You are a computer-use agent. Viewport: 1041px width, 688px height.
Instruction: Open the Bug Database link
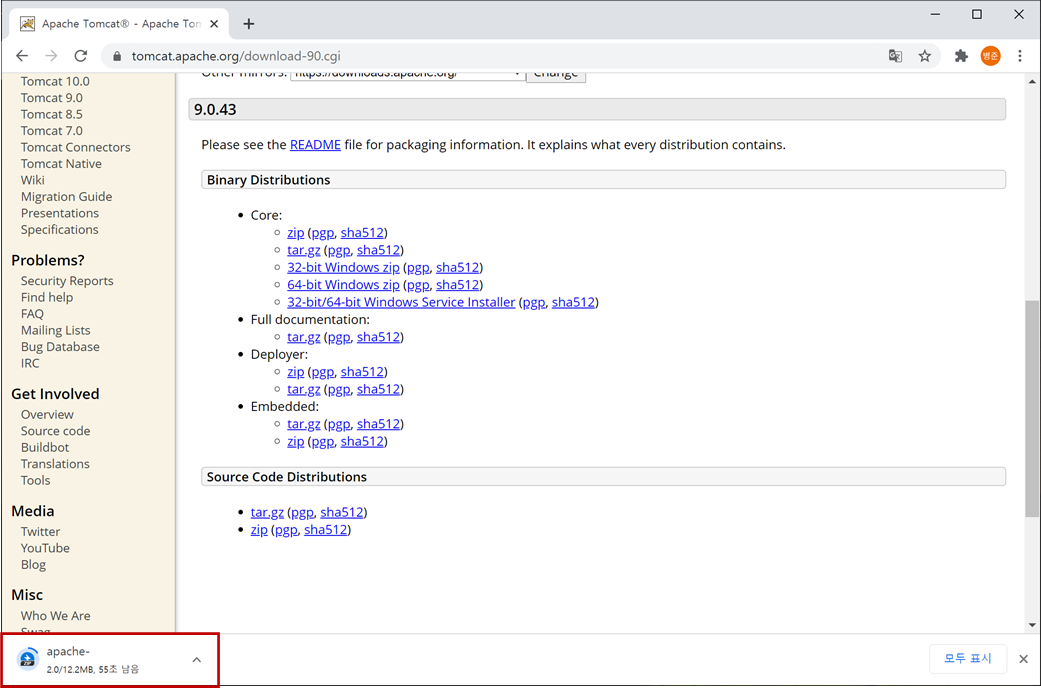pyautogui.click(x=60, y=347)
